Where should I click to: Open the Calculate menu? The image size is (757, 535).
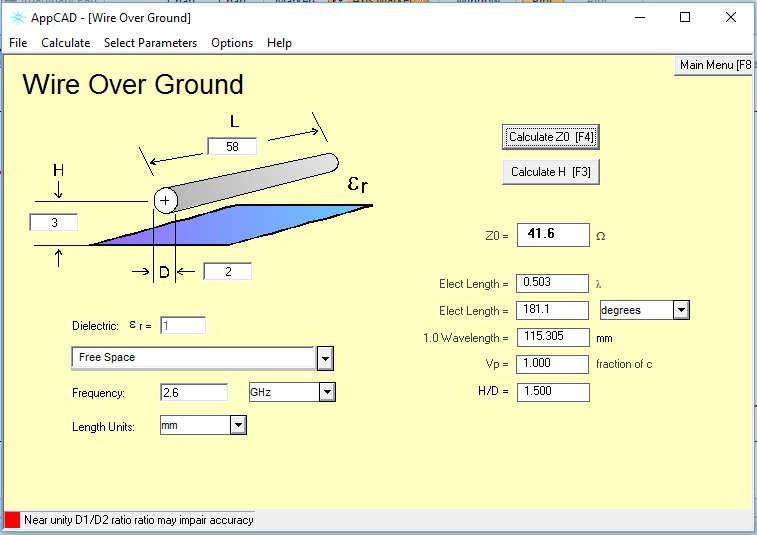[x=65, y=43]
